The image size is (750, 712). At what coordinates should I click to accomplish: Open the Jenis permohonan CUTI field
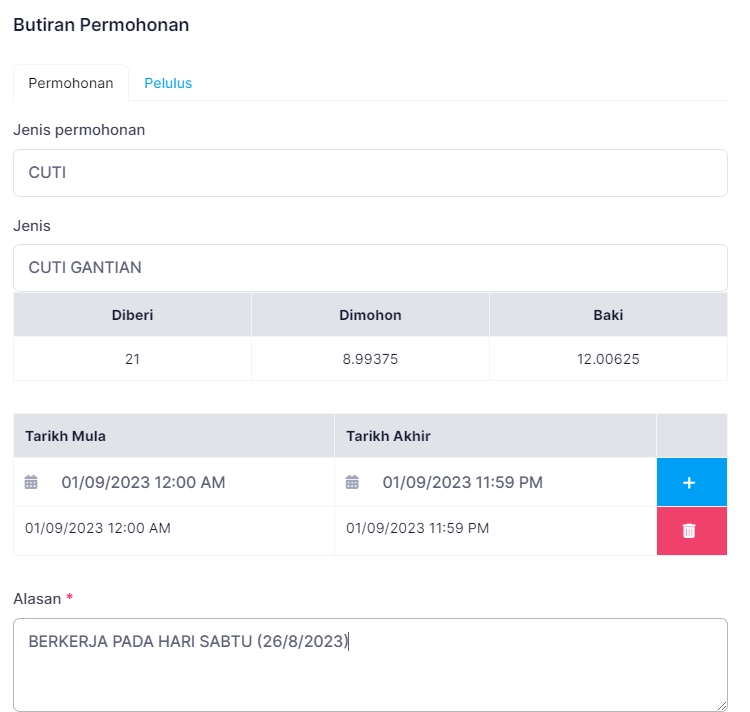pos(370,173)
